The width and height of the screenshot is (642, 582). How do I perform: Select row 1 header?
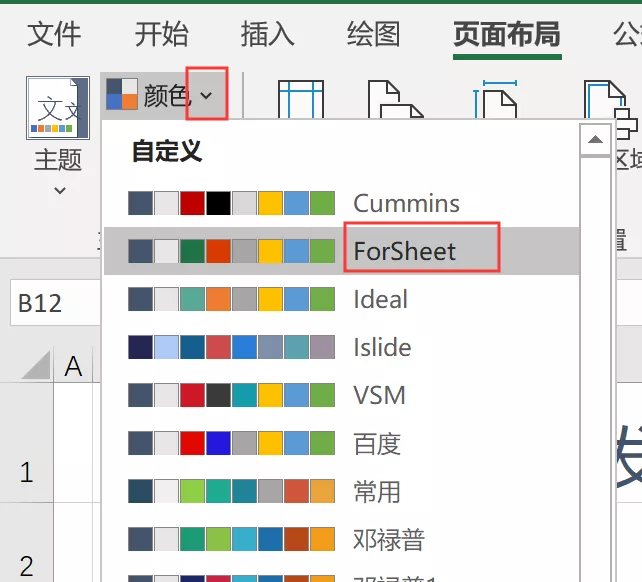(26, 442)
